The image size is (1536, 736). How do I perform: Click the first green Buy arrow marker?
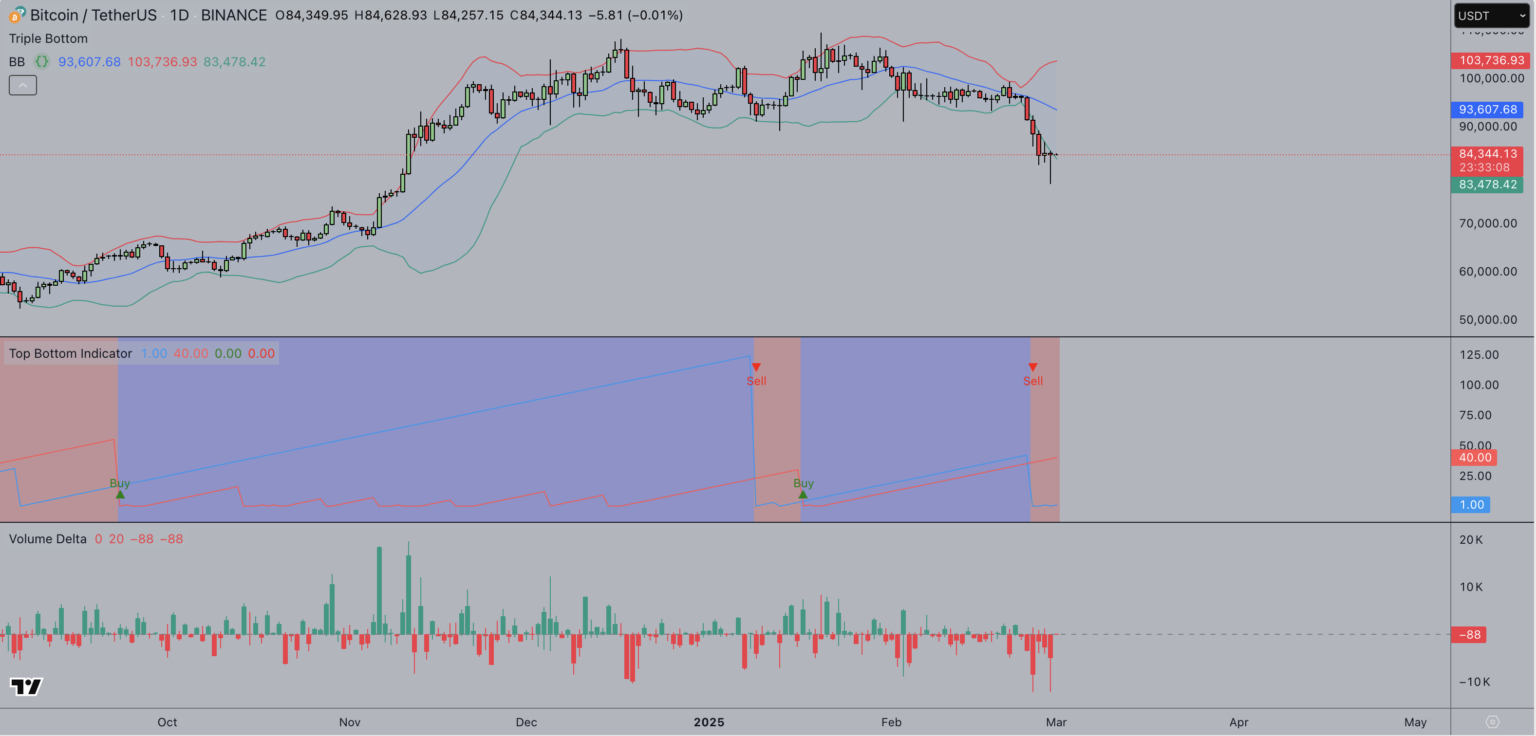[120, 493]
